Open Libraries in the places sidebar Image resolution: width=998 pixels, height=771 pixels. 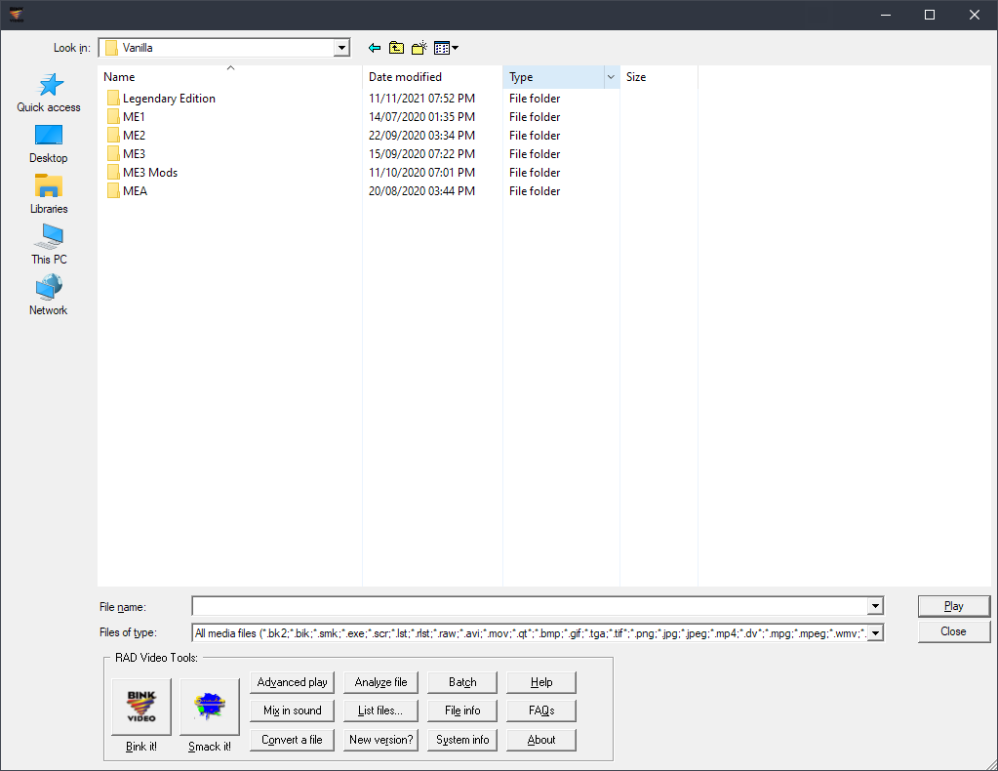[x=49, y=195]
